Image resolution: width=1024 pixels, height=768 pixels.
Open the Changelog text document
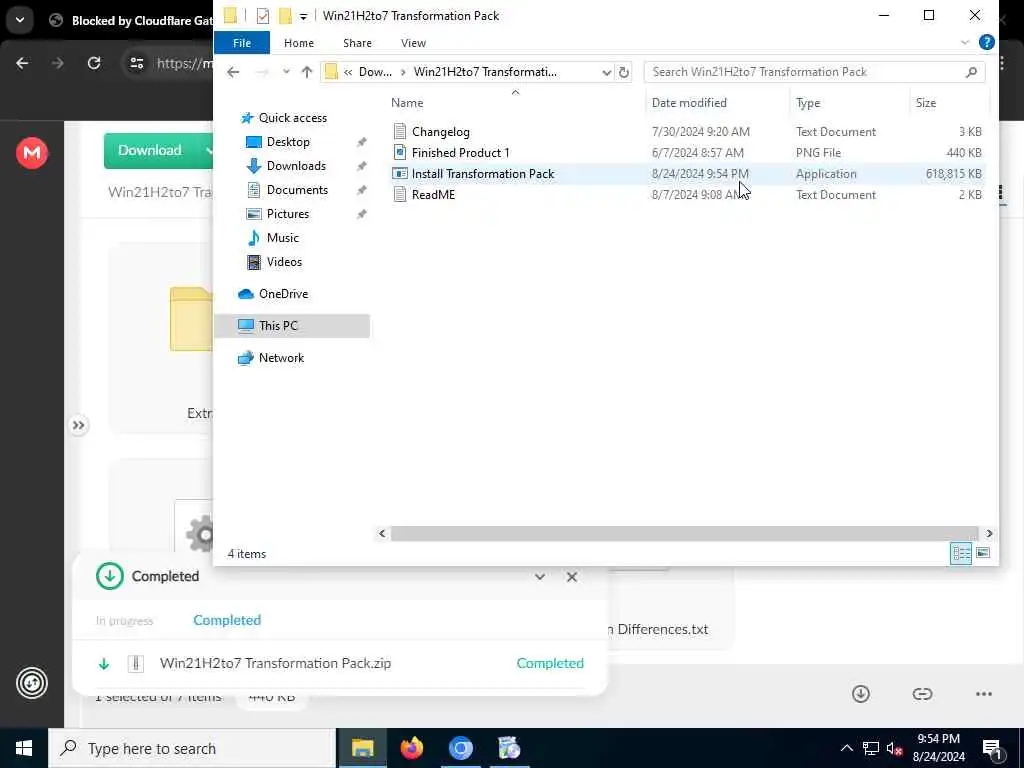(441, 132)
